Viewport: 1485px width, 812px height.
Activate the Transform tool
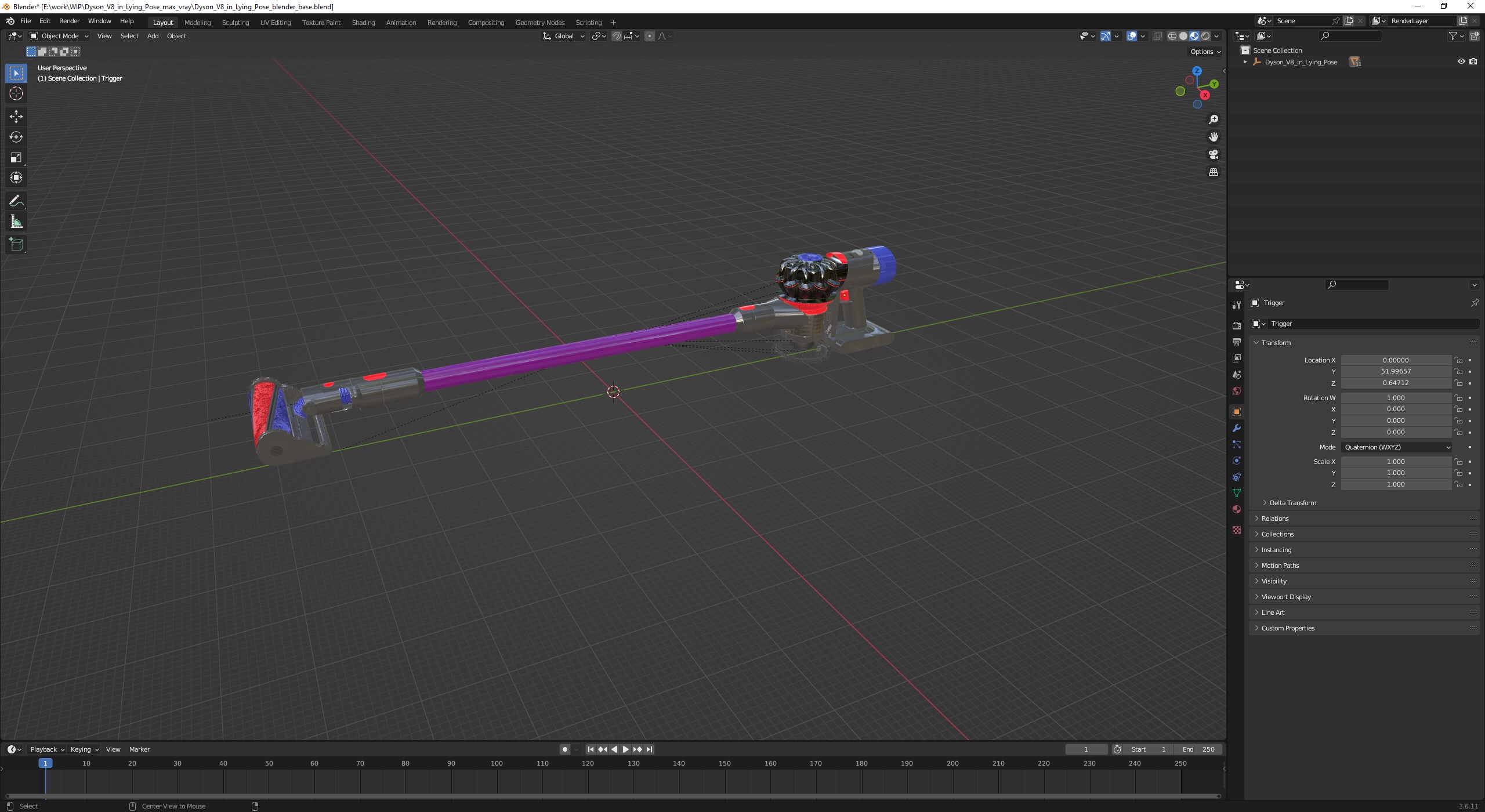16,177
